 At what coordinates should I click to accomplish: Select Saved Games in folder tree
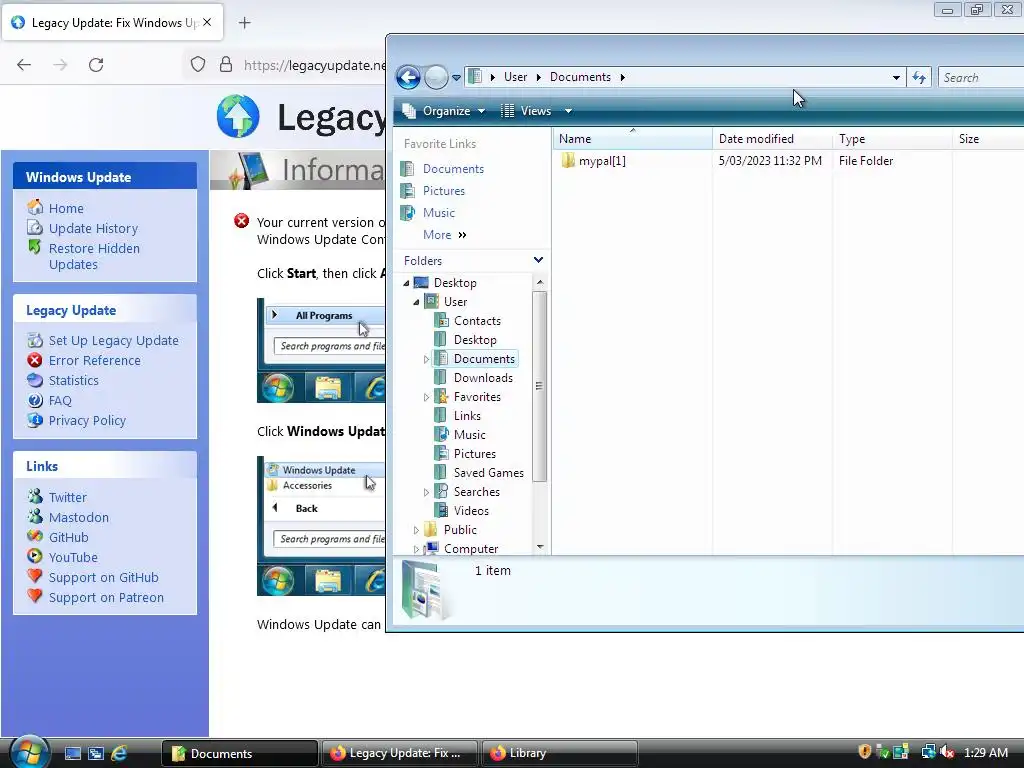pos(488,472)
